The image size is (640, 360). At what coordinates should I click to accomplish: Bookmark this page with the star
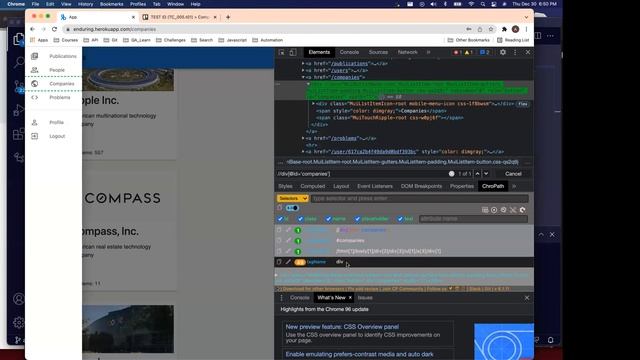pos(491,29)
